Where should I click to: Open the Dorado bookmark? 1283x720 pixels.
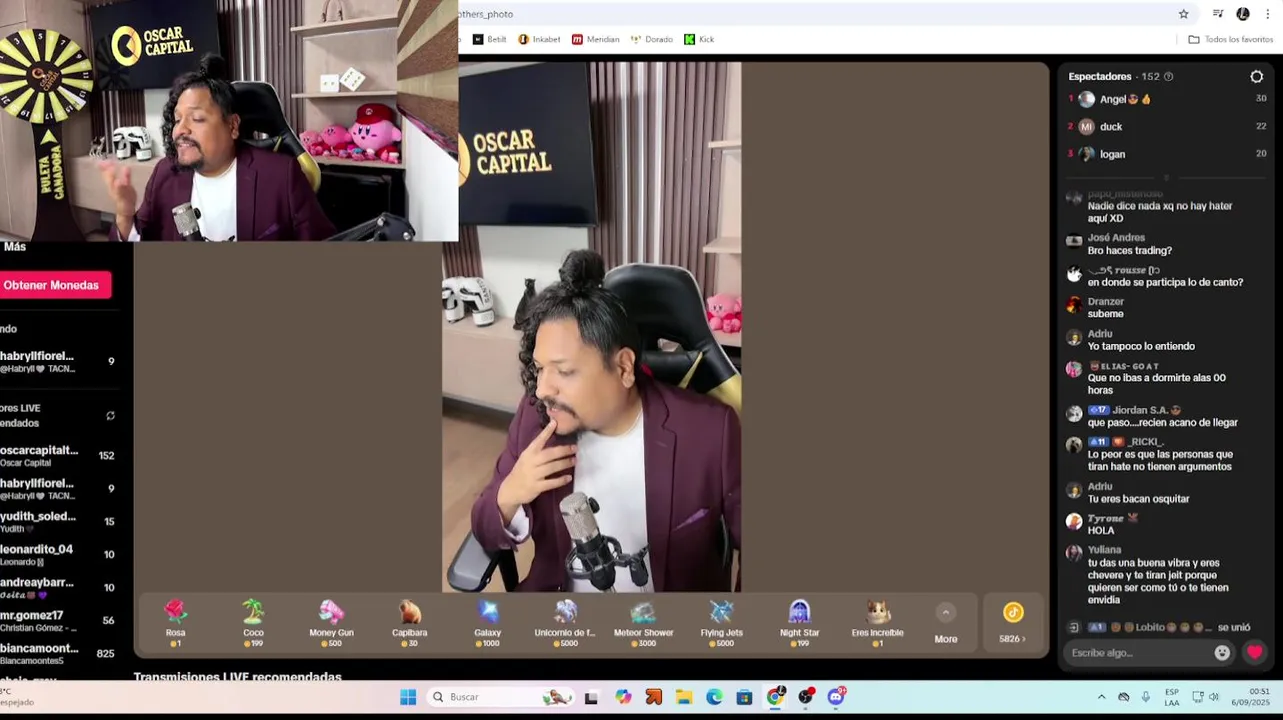pos(652,39)
